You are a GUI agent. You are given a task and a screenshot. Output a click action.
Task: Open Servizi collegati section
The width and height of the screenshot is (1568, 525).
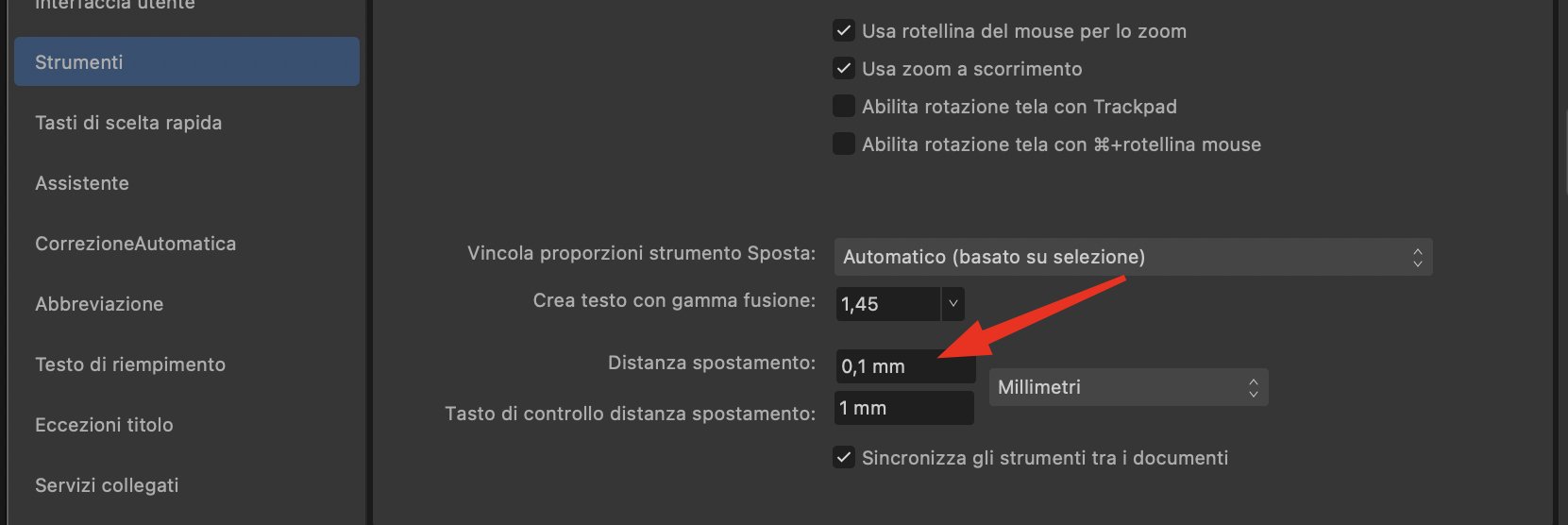coord(187,485)
